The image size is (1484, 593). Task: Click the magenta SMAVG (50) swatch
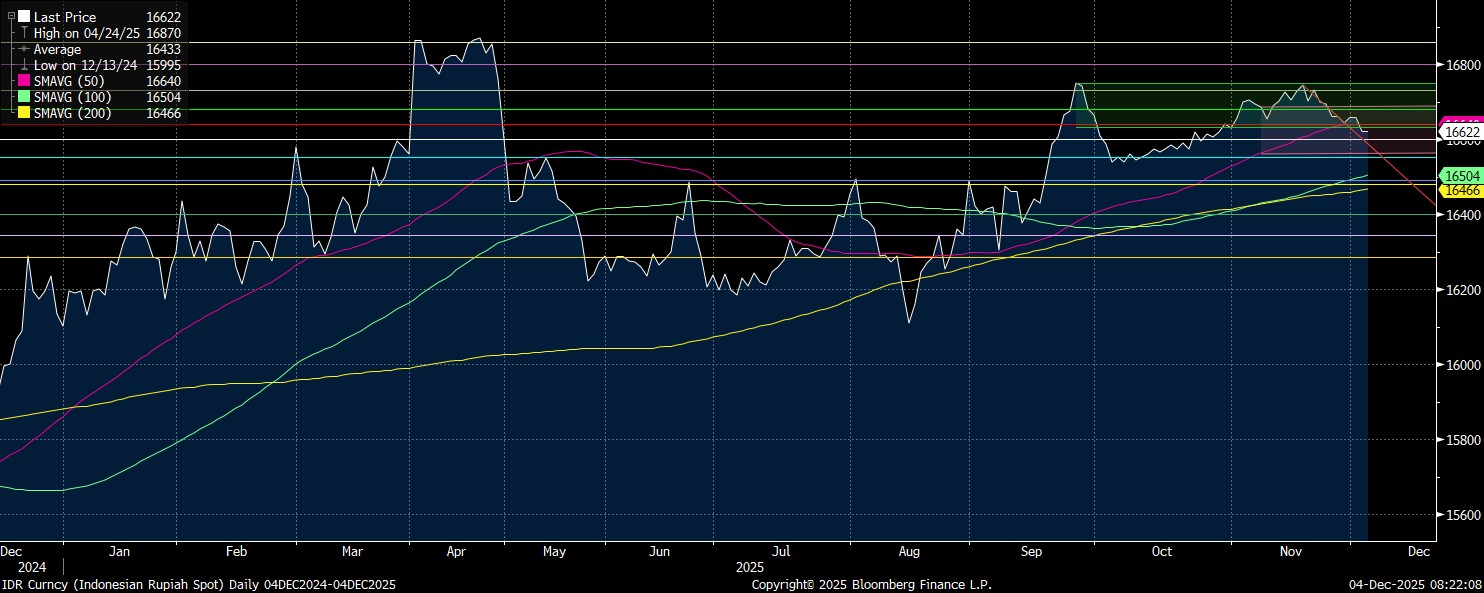point(24,81)
